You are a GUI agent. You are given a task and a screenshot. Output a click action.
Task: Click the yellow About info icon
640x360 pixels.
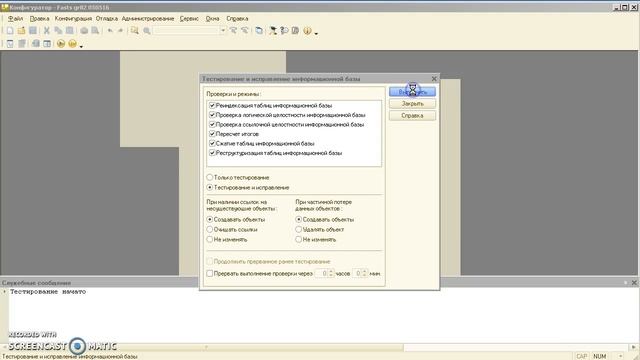coord(307,31)
